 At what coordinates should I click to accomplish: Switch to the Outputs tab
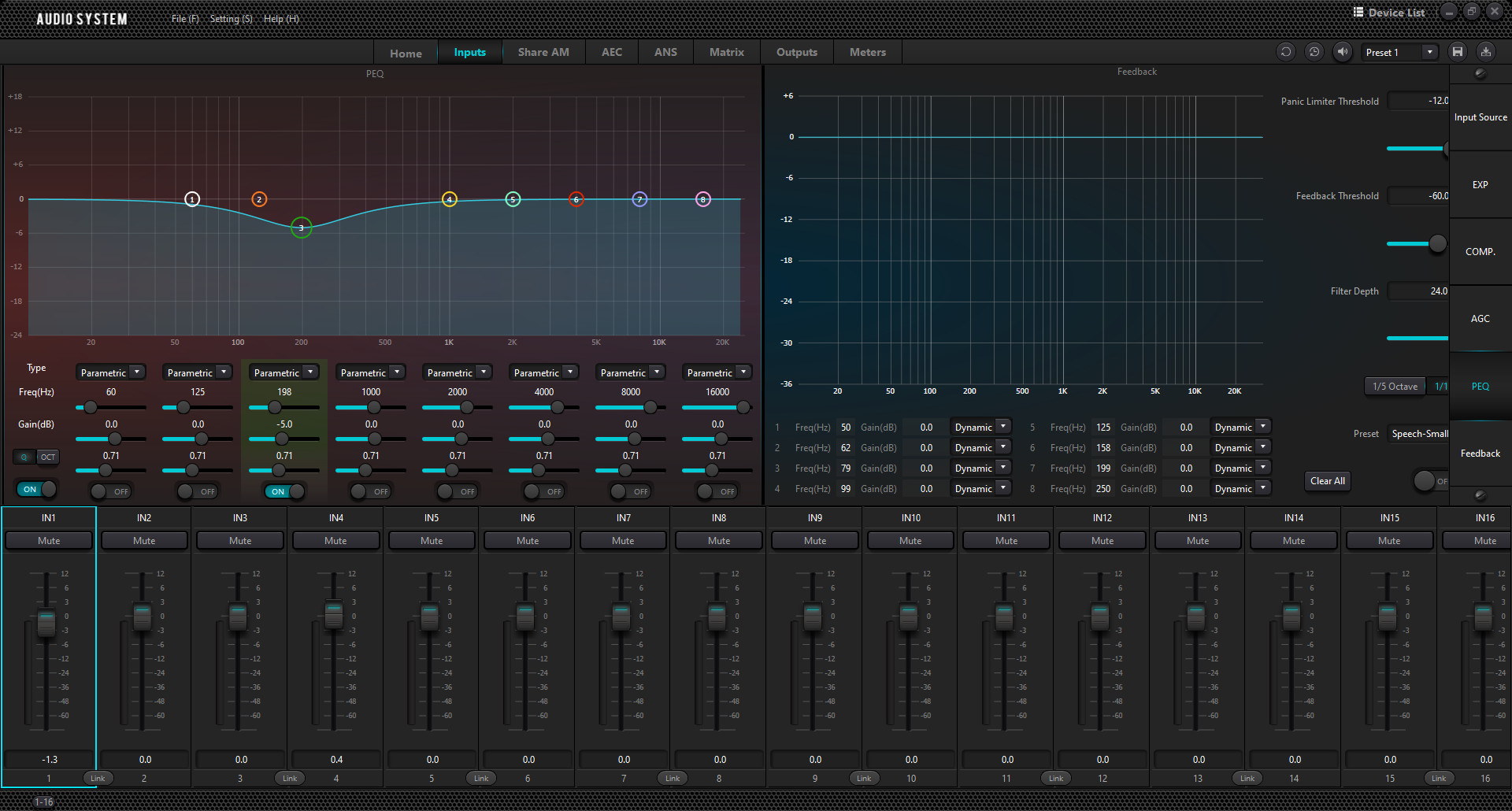coord(797,52)
